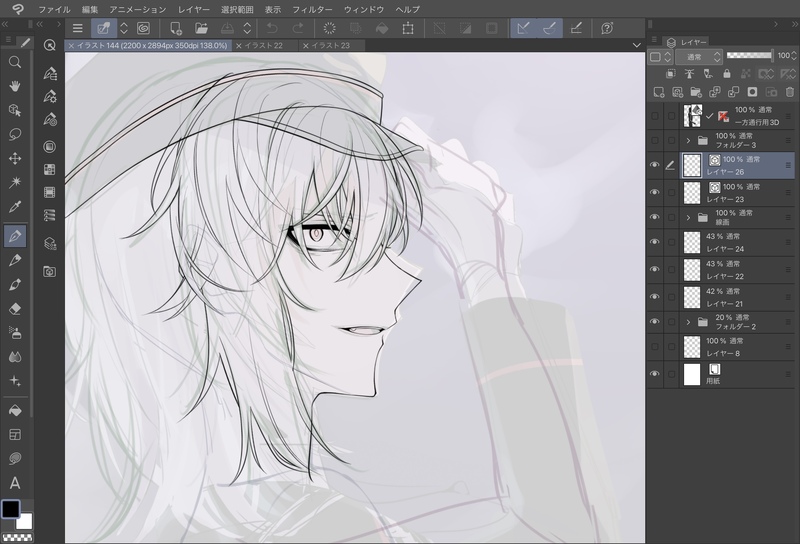Click the Open file folder icon
The image size is (800, 544).
coord(202,28)
